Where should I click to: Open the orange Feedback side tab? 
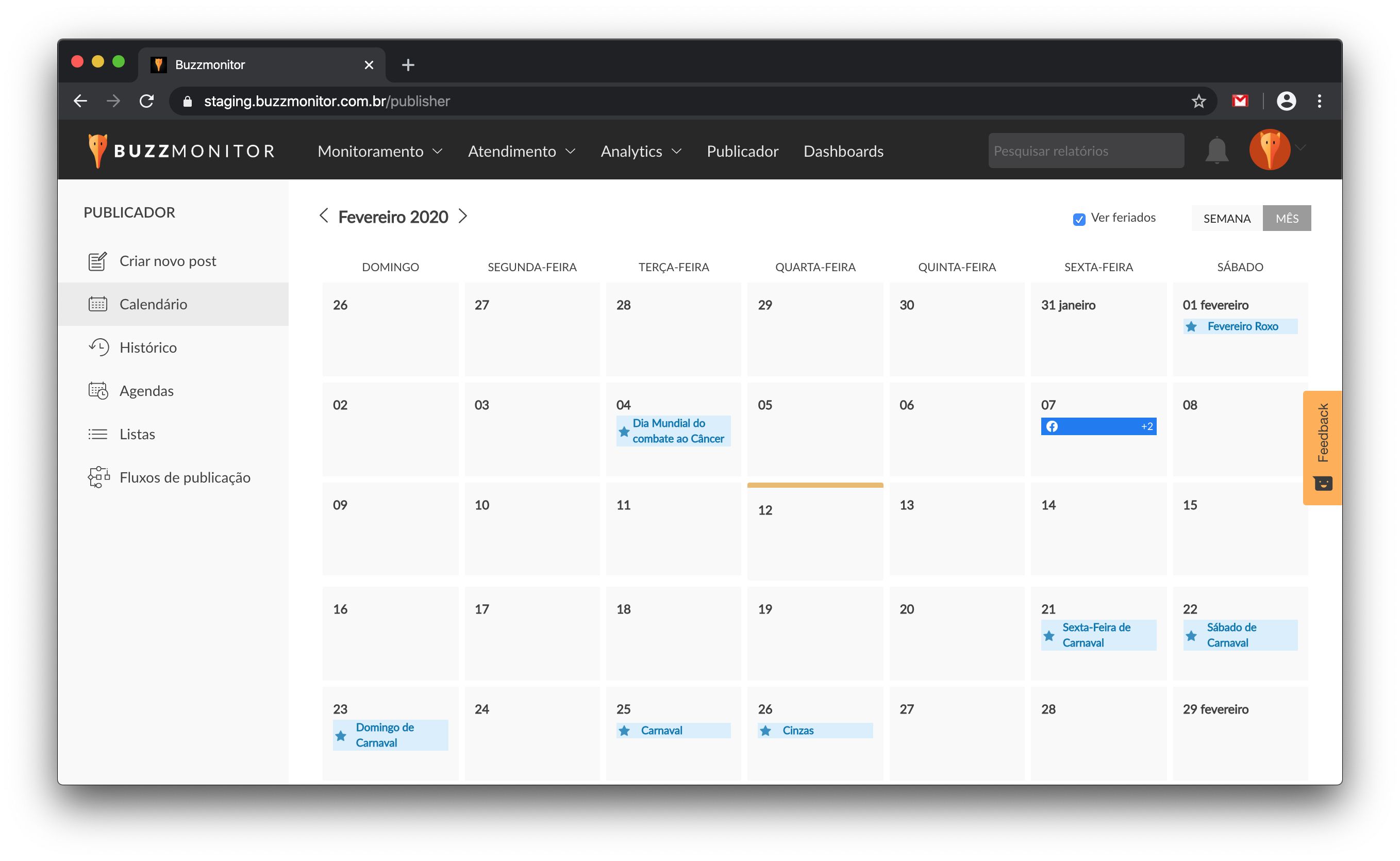1322,447
